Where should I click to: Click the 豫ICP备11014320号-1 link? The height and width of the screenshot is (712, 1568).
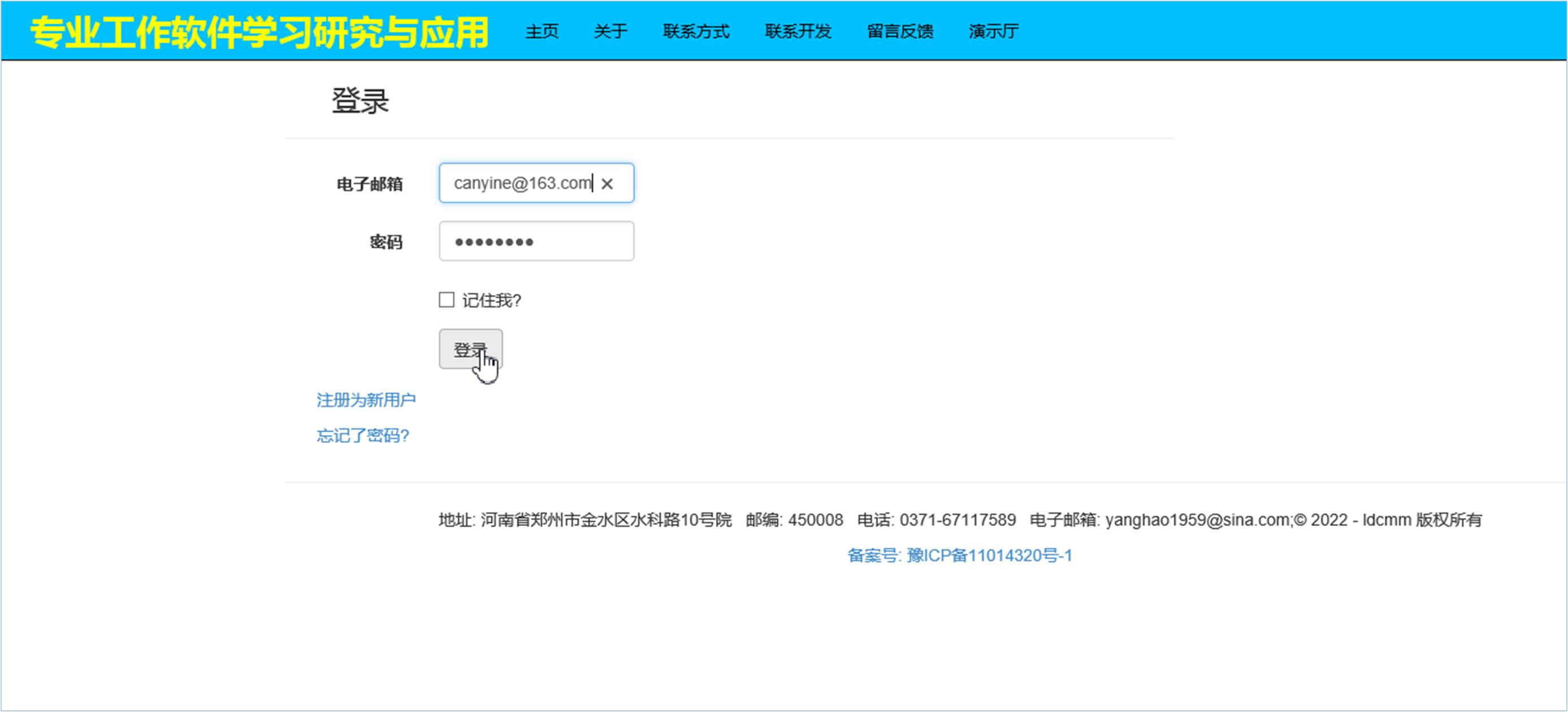click(959, 555)
